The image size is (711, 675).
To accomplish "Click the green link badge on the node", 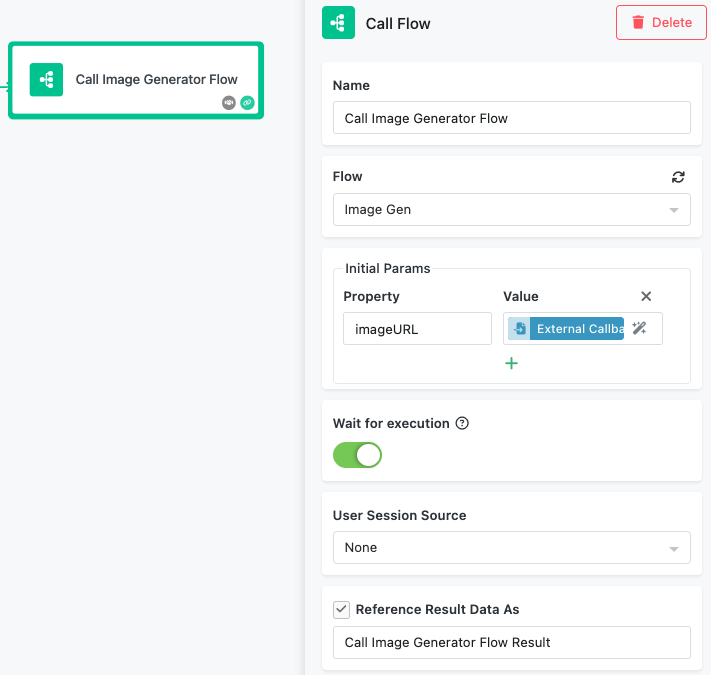I will pyautogui.click(x=247, y=102).
